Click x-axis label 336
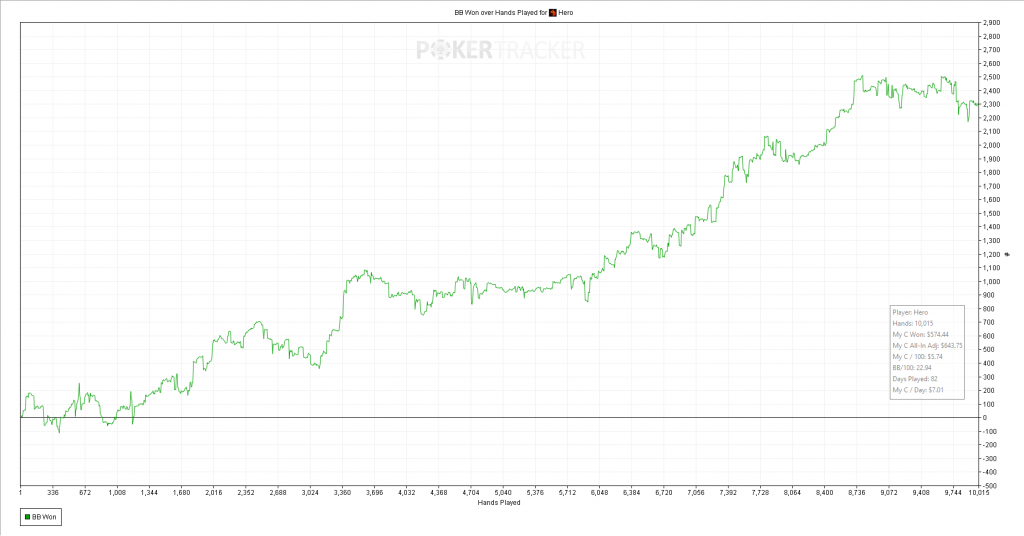The width and height of the screenshot is (1024, 536). coord(53,493)
